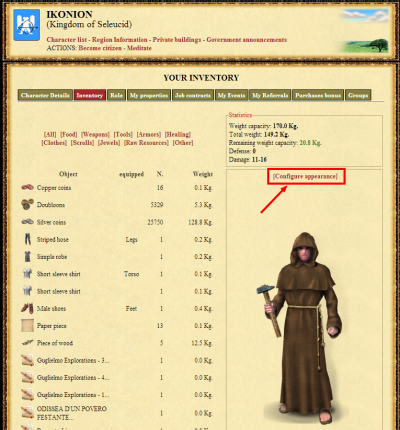Open the ODISSEA D'UN POVERO scroll icon

click(27, 412)
